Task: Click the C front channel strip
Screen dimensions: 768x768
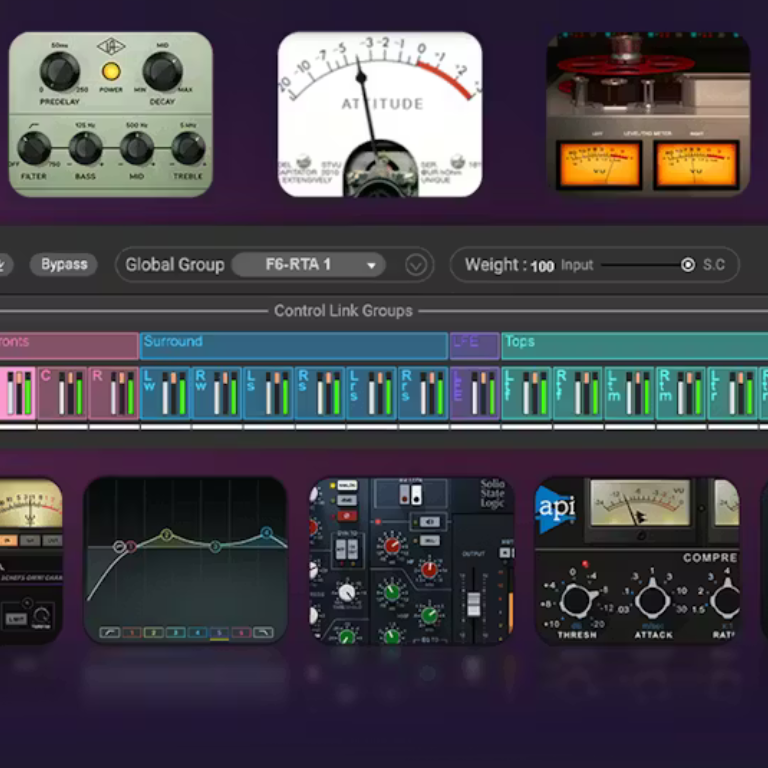Action: pos(61,392)
